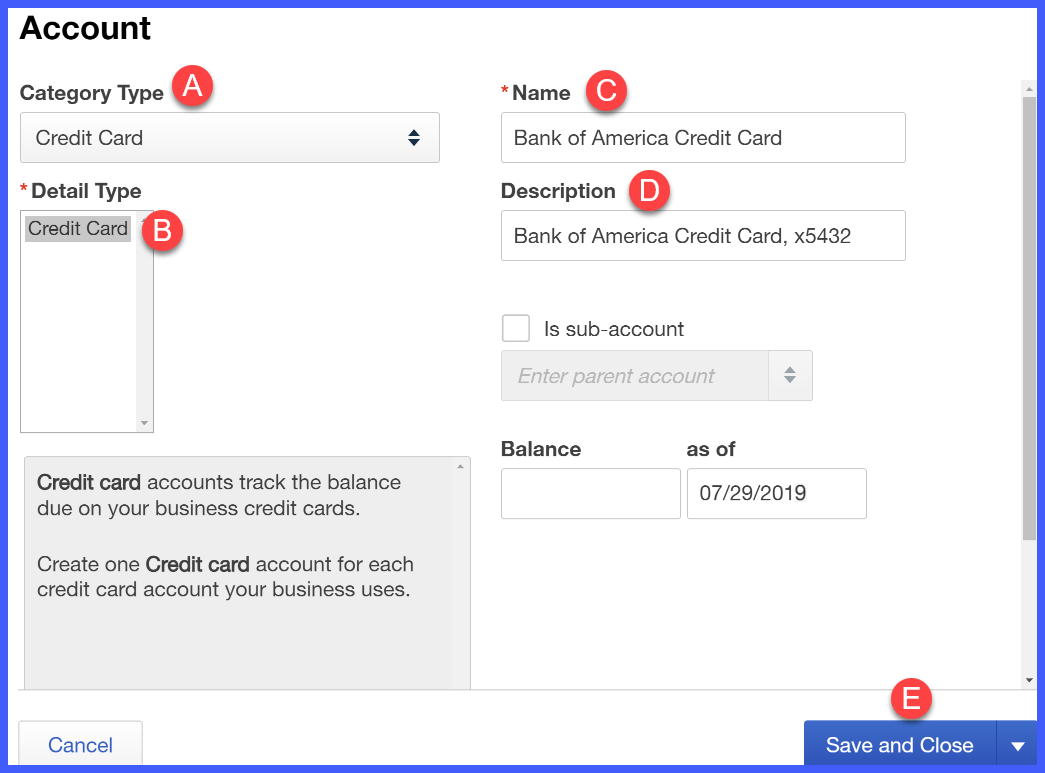
Task: Select Credit Card in the Detail Type list
Action: [x=78, y=229]
